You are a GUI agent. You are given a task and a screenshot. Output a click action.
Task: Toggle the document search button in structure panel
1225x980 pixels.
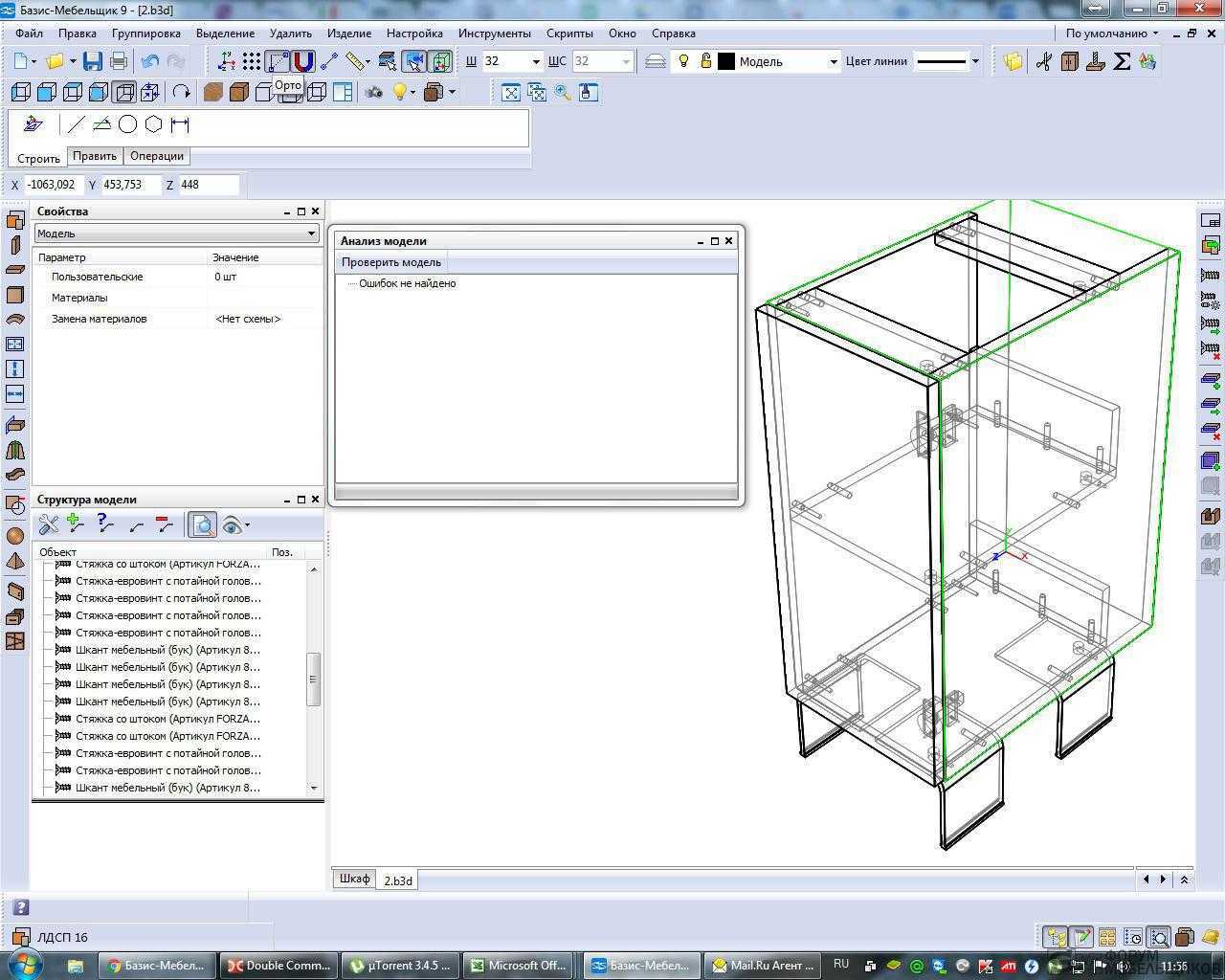(202, 524)
